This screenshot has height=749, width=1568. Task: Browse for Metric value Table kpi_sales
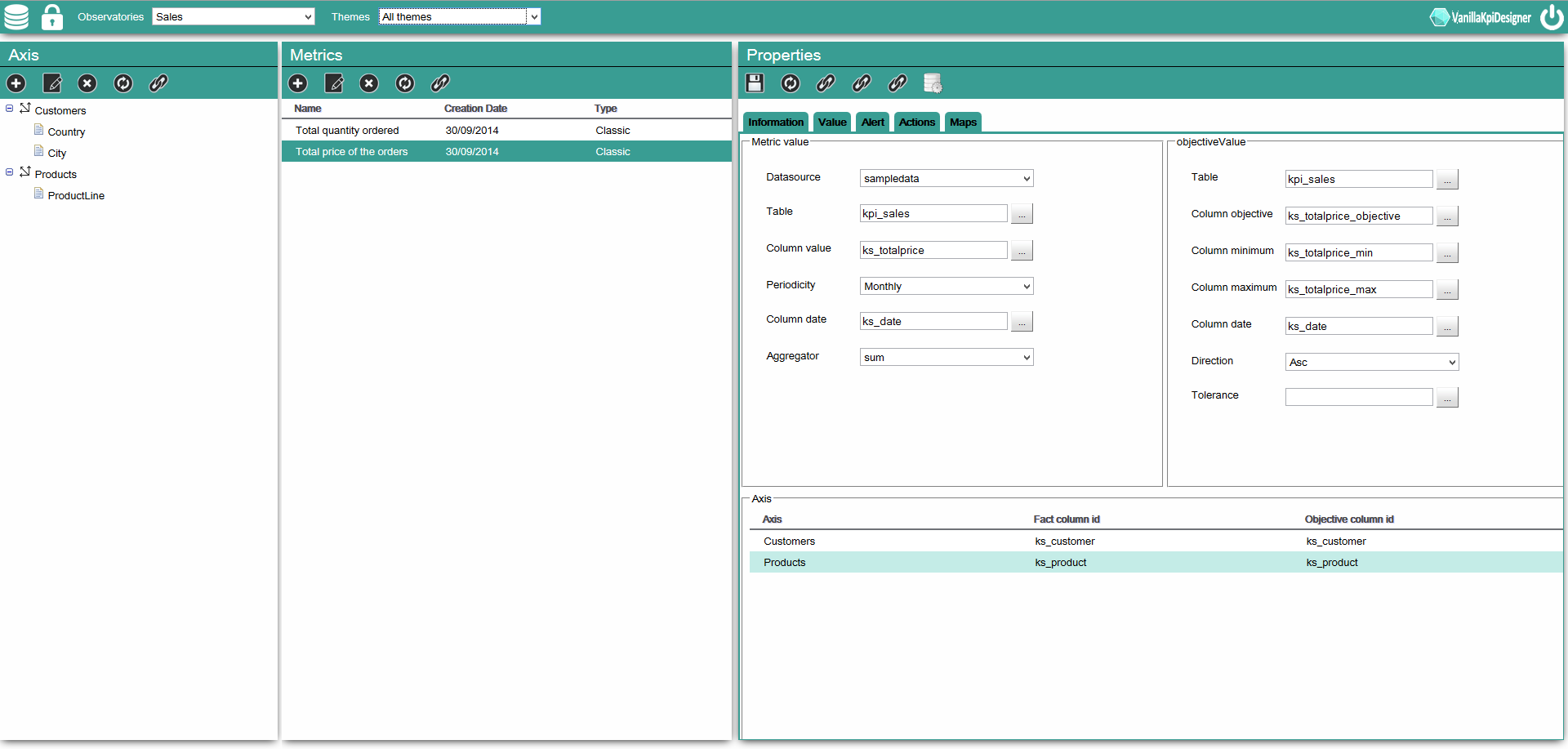1022,214
